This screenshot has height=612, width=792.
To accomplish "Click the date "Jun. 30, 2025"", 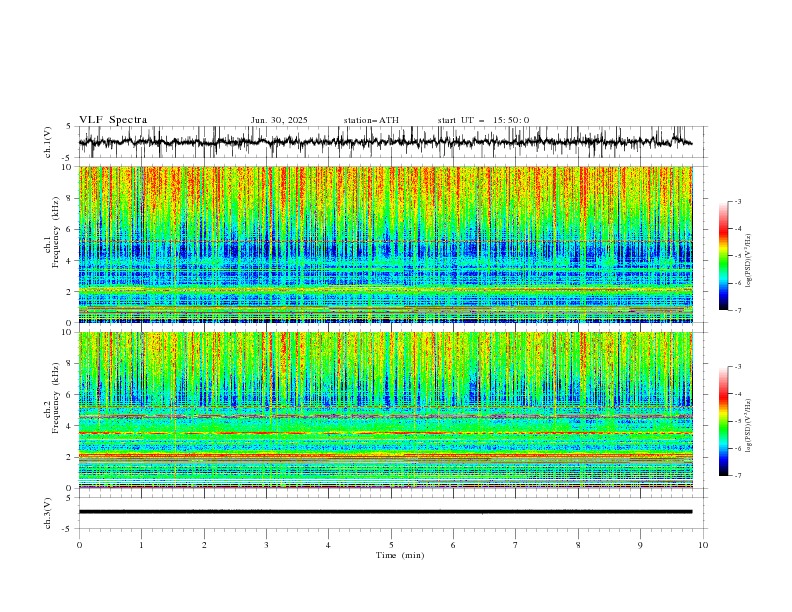I will click(279, 120).
